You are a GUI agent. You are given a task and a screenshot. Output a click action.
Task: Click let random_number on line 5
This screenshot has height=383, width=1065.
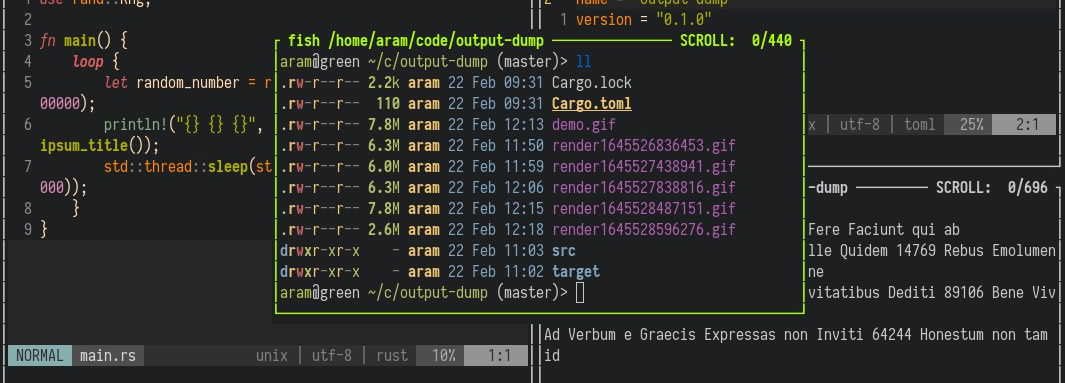point(171,83)
